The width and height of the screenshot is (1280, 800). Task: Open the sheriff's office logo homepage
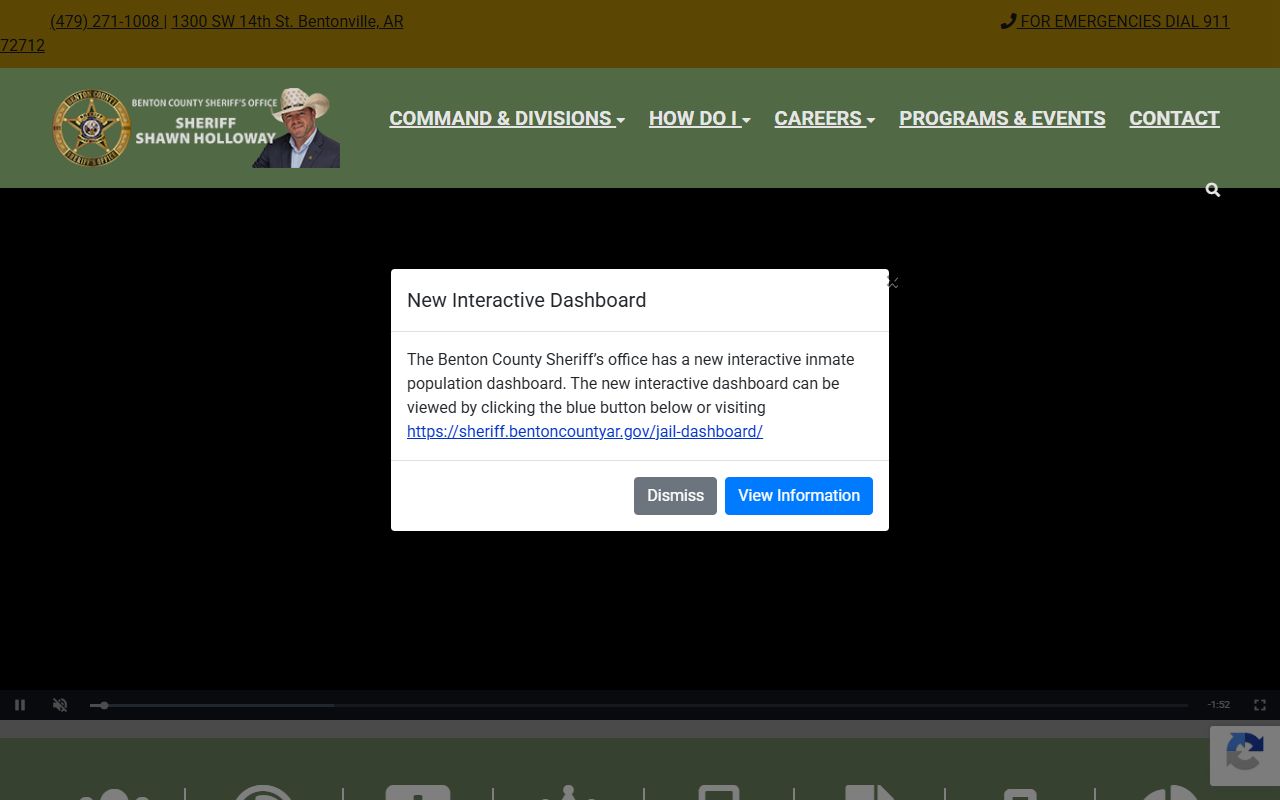click(195, 128)
